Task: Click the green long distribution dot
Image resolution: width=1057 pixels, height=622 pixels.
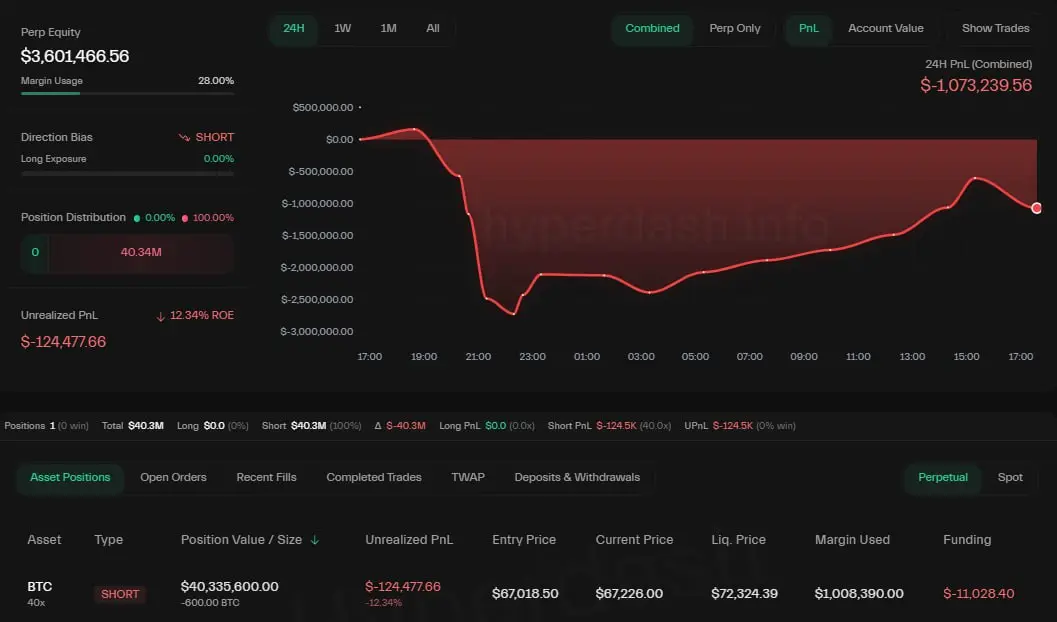Action: [x=137, y=218]
